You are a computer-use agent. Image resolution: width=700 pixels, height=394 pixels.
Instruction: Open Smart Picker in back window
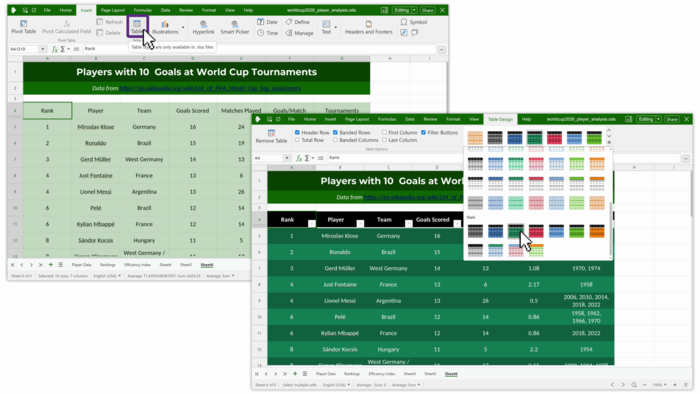coord(235,27)
